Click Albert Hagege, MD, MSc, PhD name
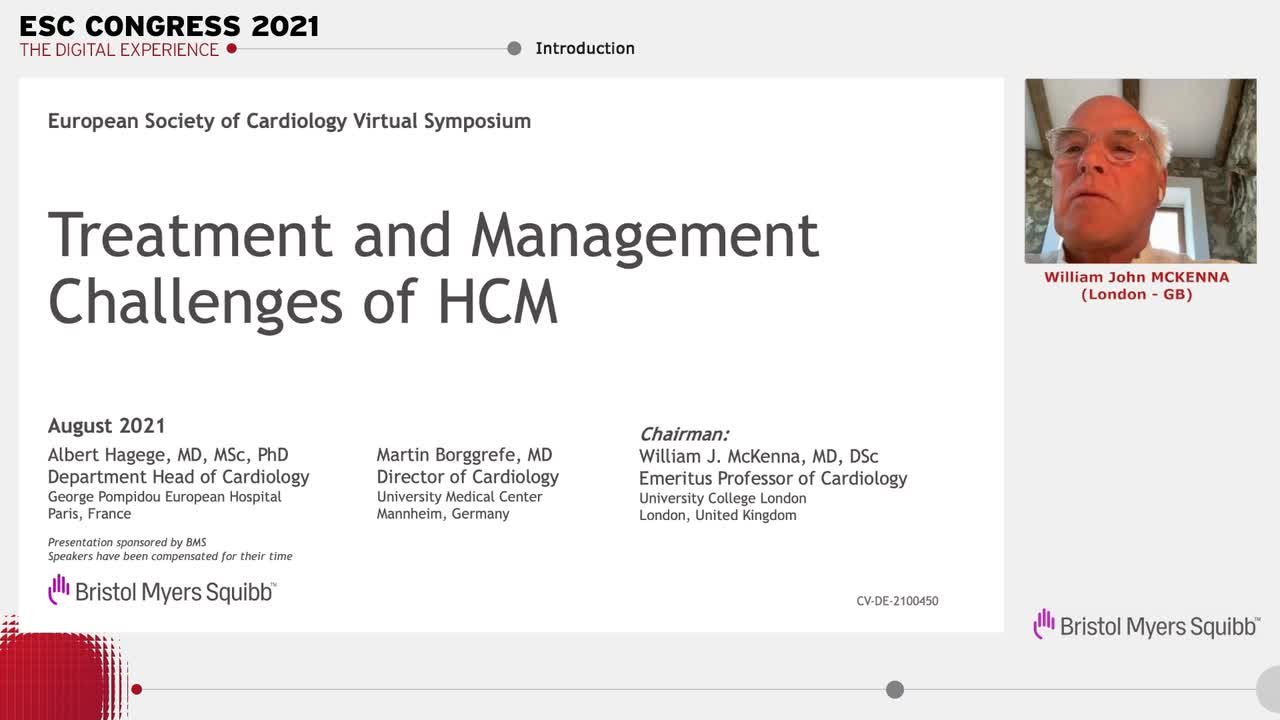The height and width of the screenshot is (720, 1280). coord(168,455)
